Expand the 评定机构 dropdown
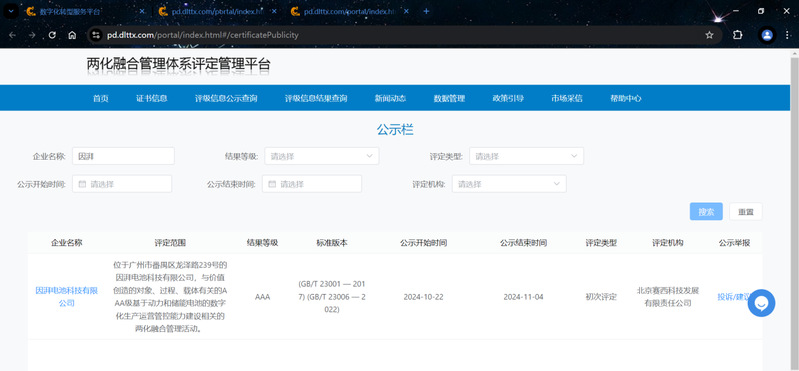 pos(509,184)
